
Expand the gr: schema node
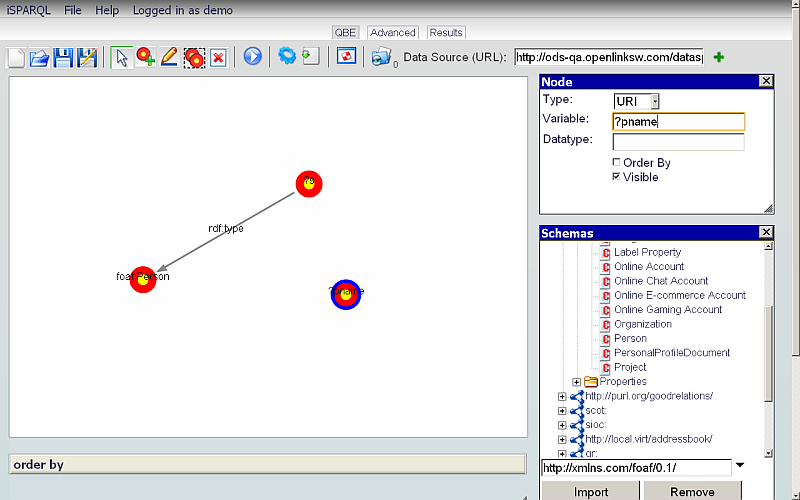(x=562, y=453)
